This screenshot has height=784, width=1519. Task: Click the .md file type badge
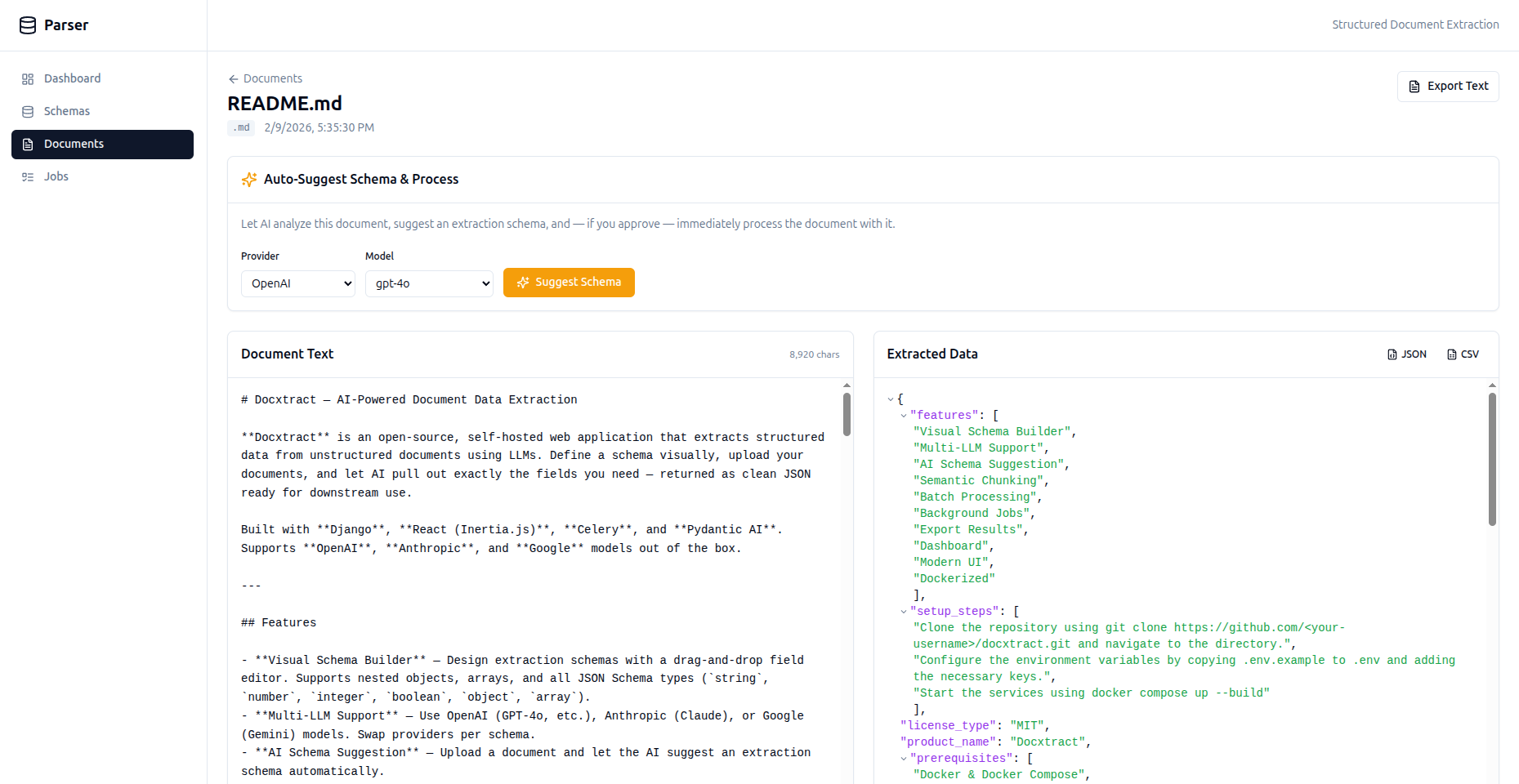tap(241, 128)
